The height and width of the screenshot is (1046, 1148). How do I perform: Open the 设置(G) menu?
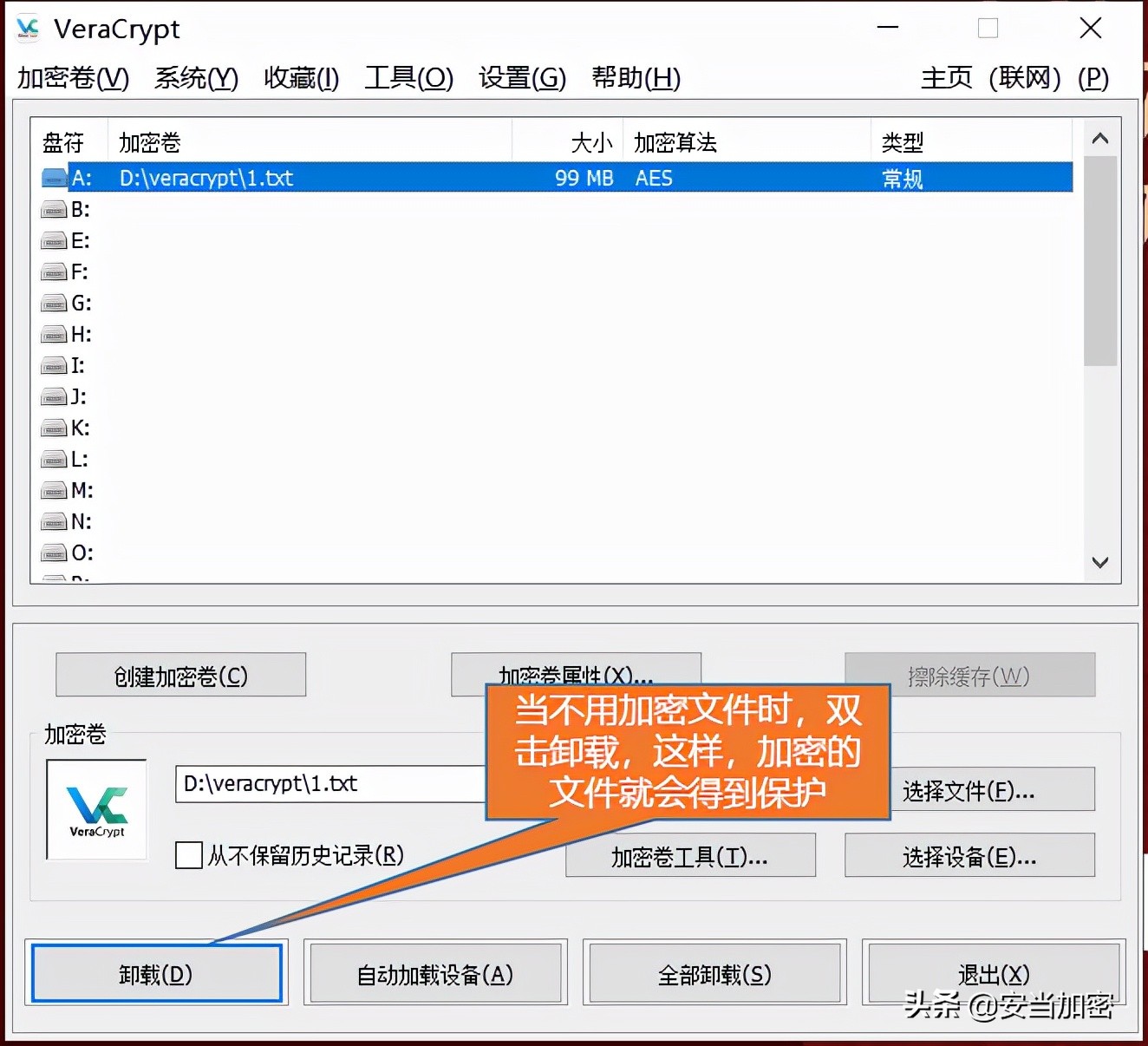click(x=519, y=78)
